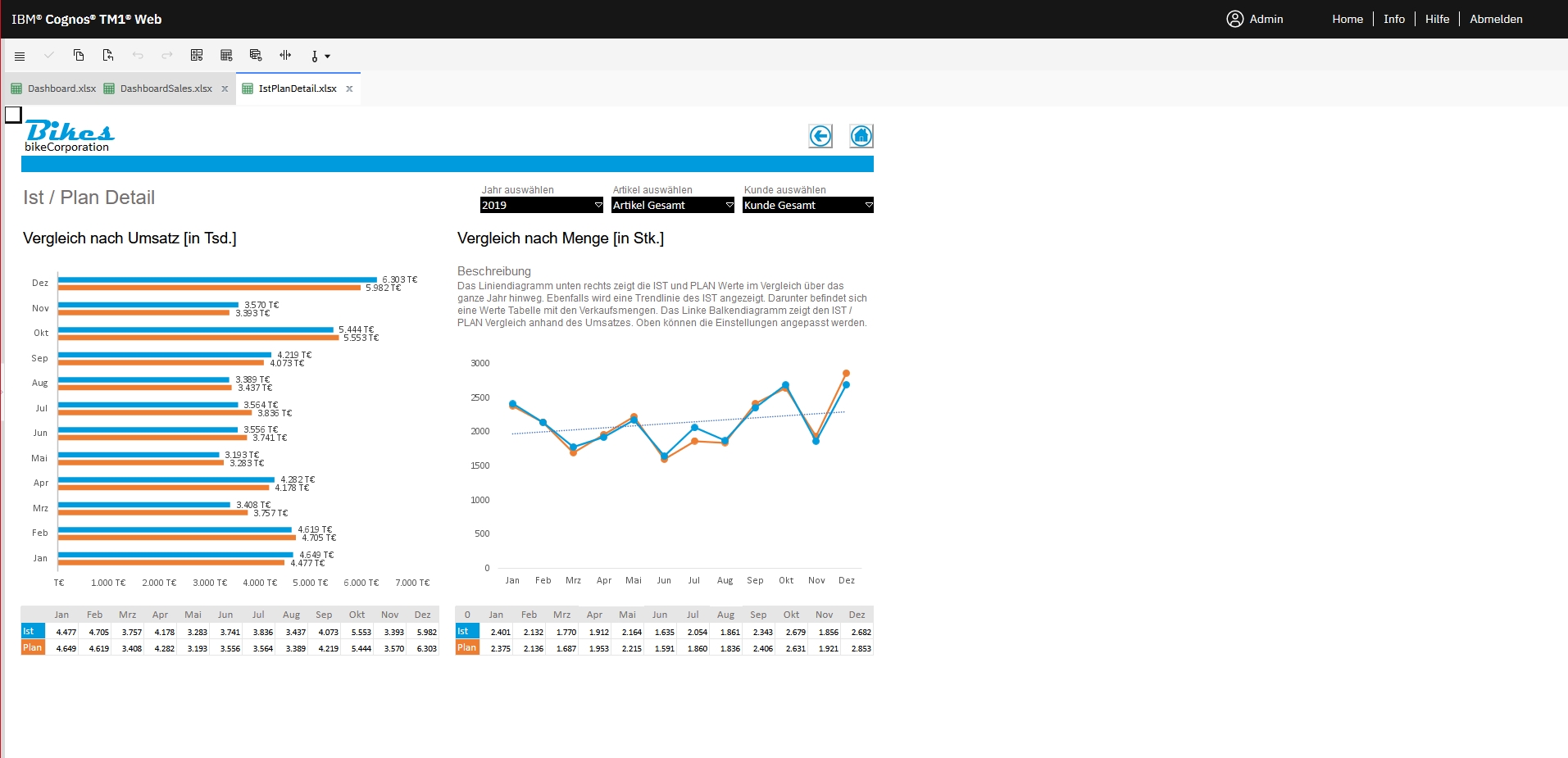
Task: Click the Copy icon in the toolbar
Action: pos(79,56)
